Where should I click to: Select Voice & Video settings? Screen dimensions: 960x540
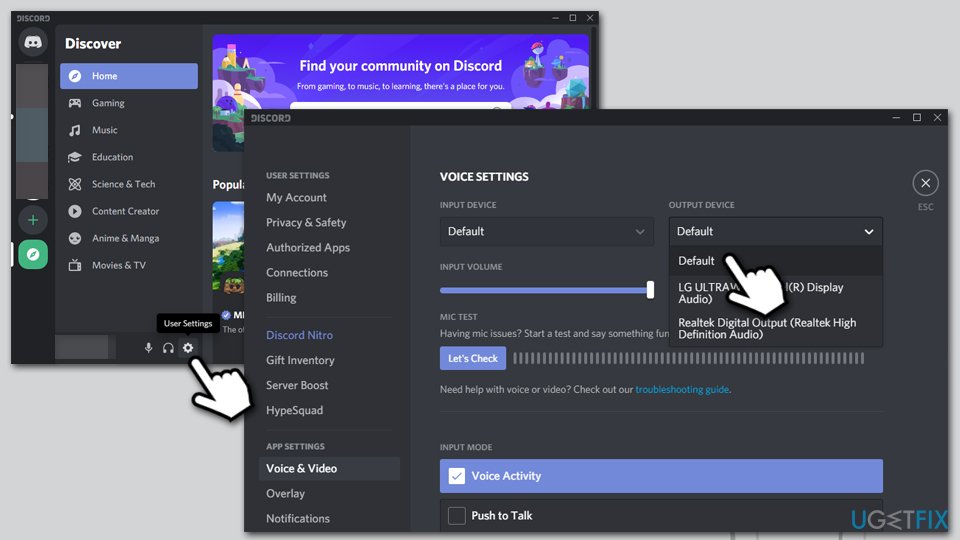point(329,468)
